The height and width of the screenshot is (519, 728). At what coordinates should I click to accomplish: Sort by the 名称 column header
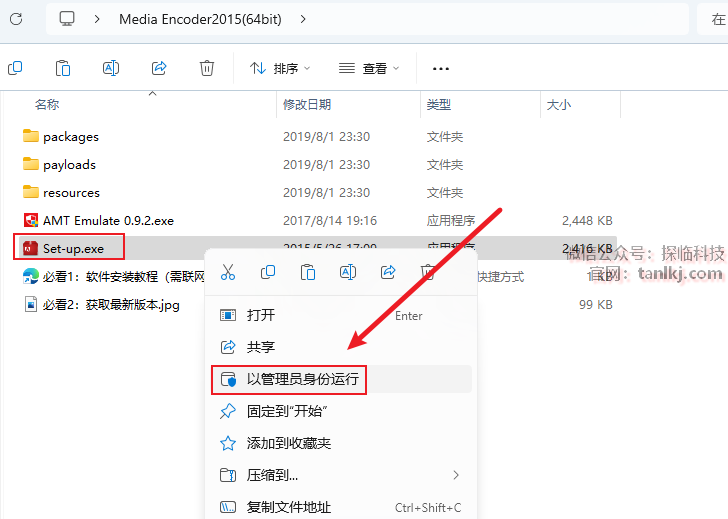pos(47,104)
